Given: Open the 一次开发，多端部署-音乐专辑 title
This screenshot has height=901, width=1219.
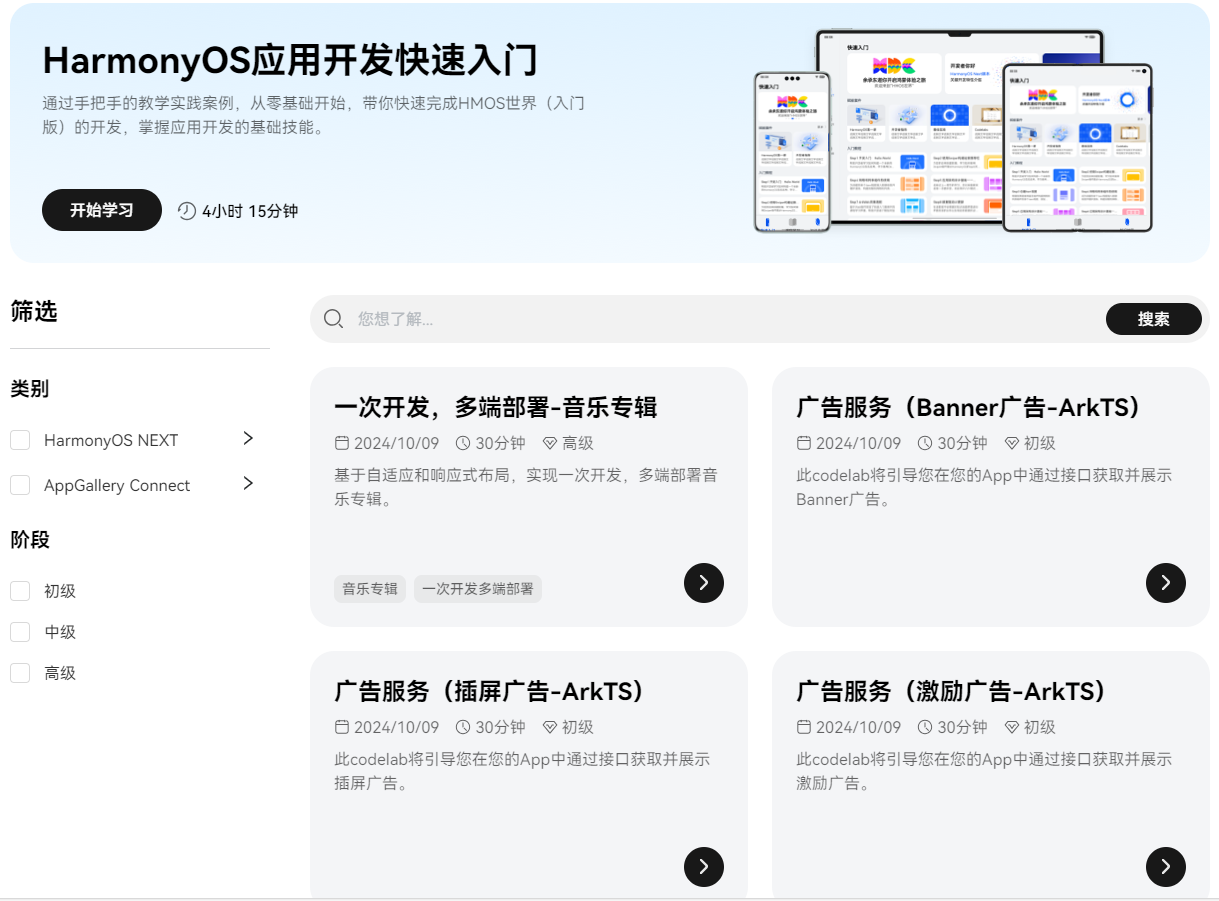Looking at the screenshot, I should (x=495, y=407).
